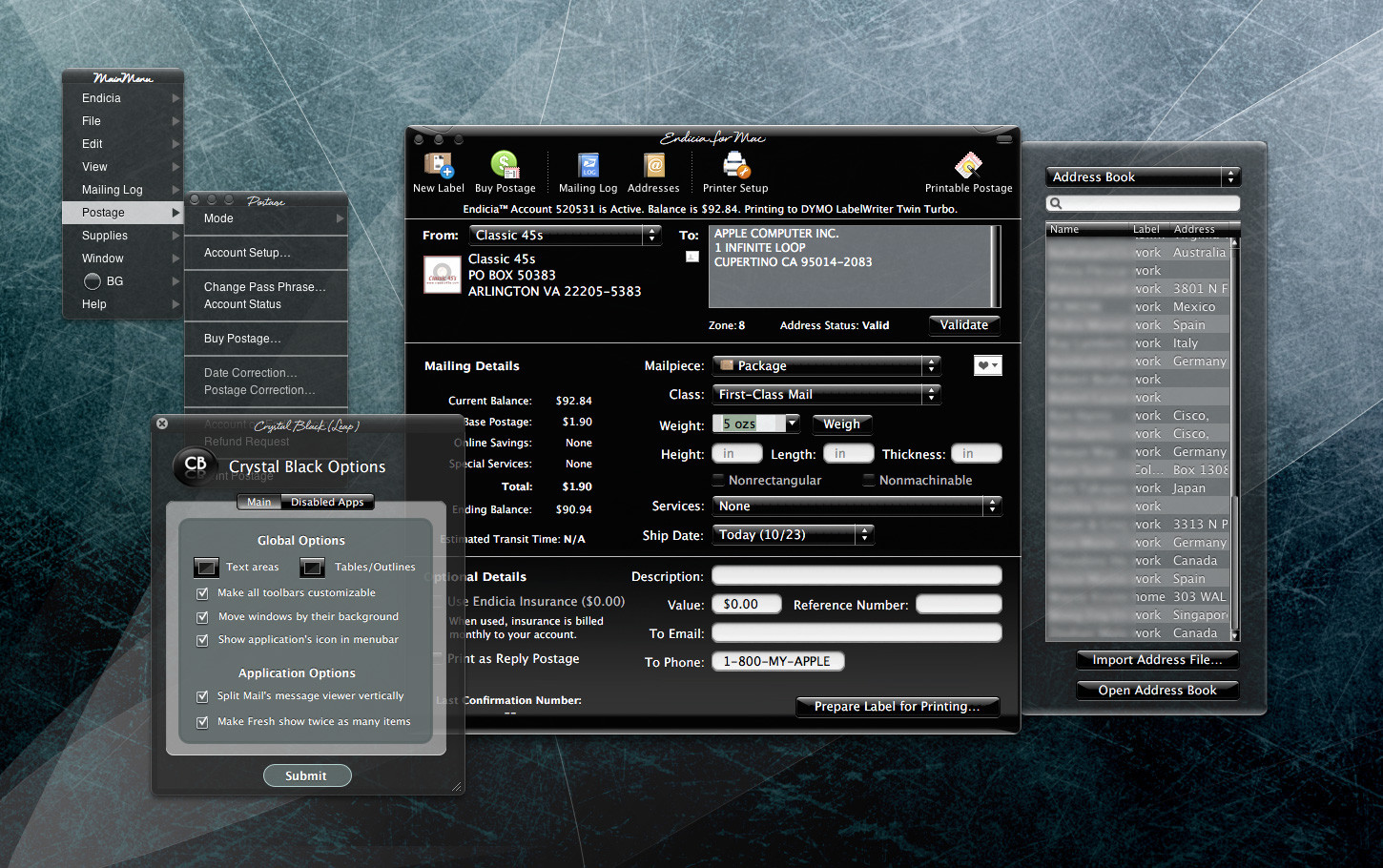Image resolution: width=1383 pixels, height=868 pixels.
Task: Toggle Show application's icon in menubar
Action: tap(202, 640)
